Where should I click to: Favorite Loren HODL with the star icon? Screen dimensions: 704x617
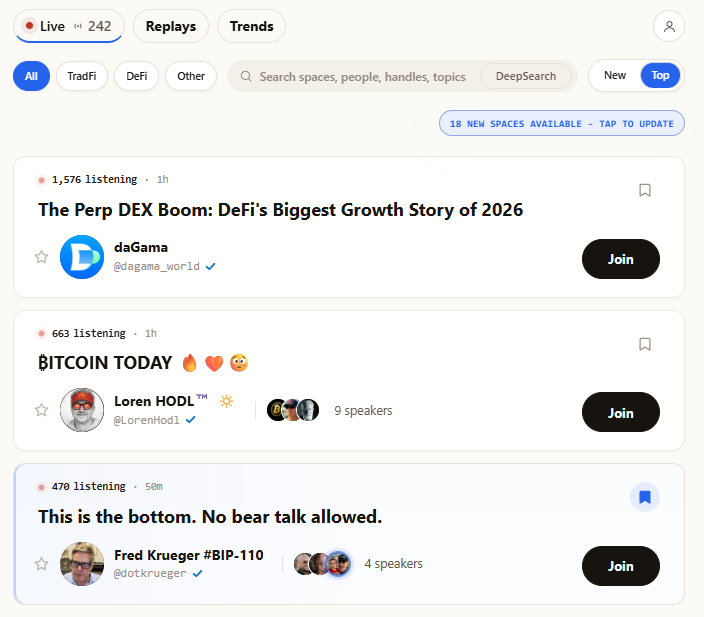click(x=41, y=410)
